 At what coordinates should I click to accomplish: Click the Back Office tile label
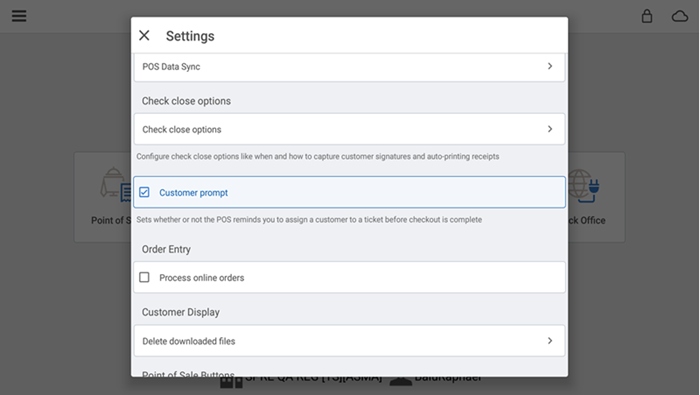(587, 220)
